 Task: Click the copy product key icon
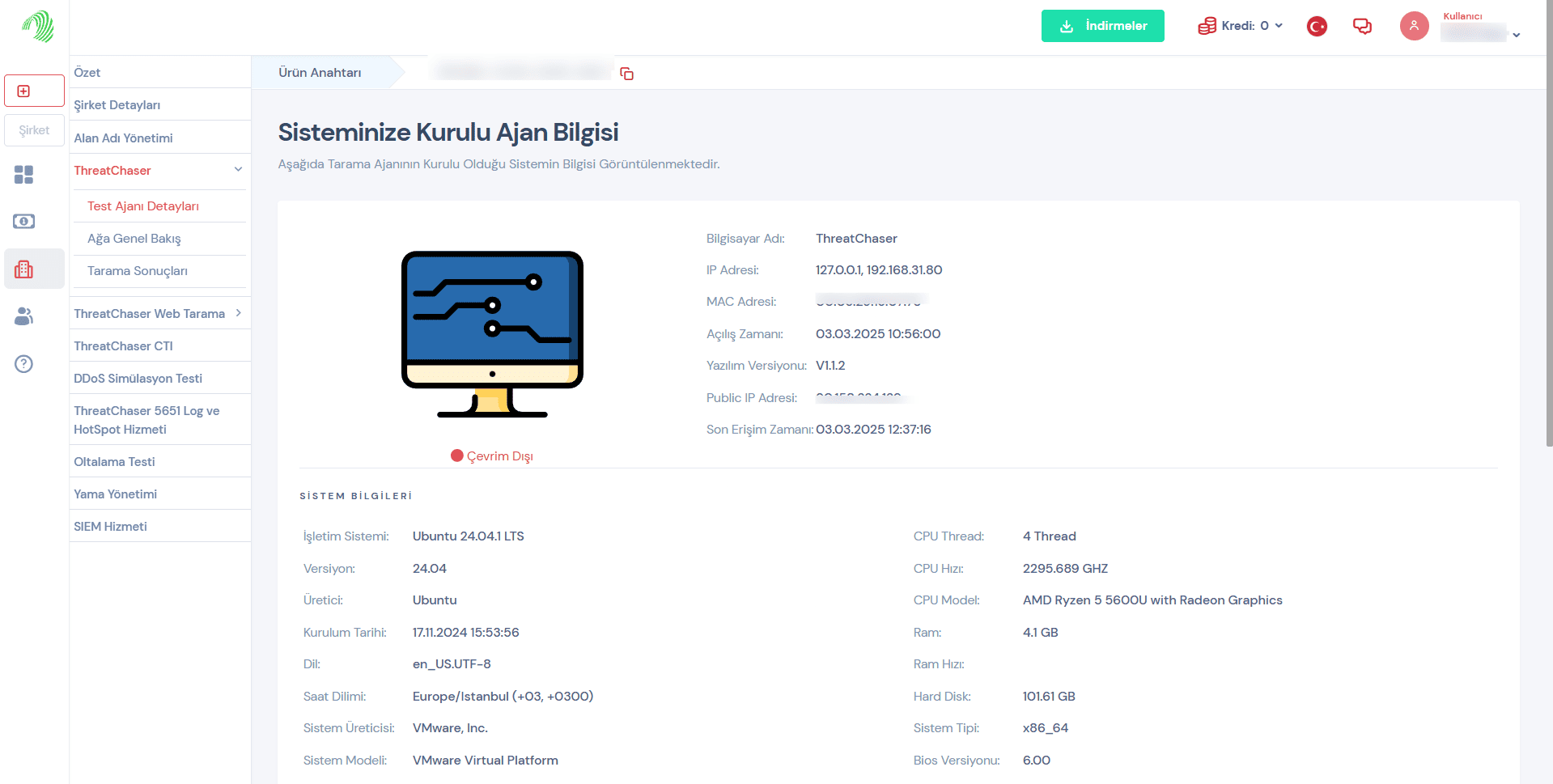(626, 74)
